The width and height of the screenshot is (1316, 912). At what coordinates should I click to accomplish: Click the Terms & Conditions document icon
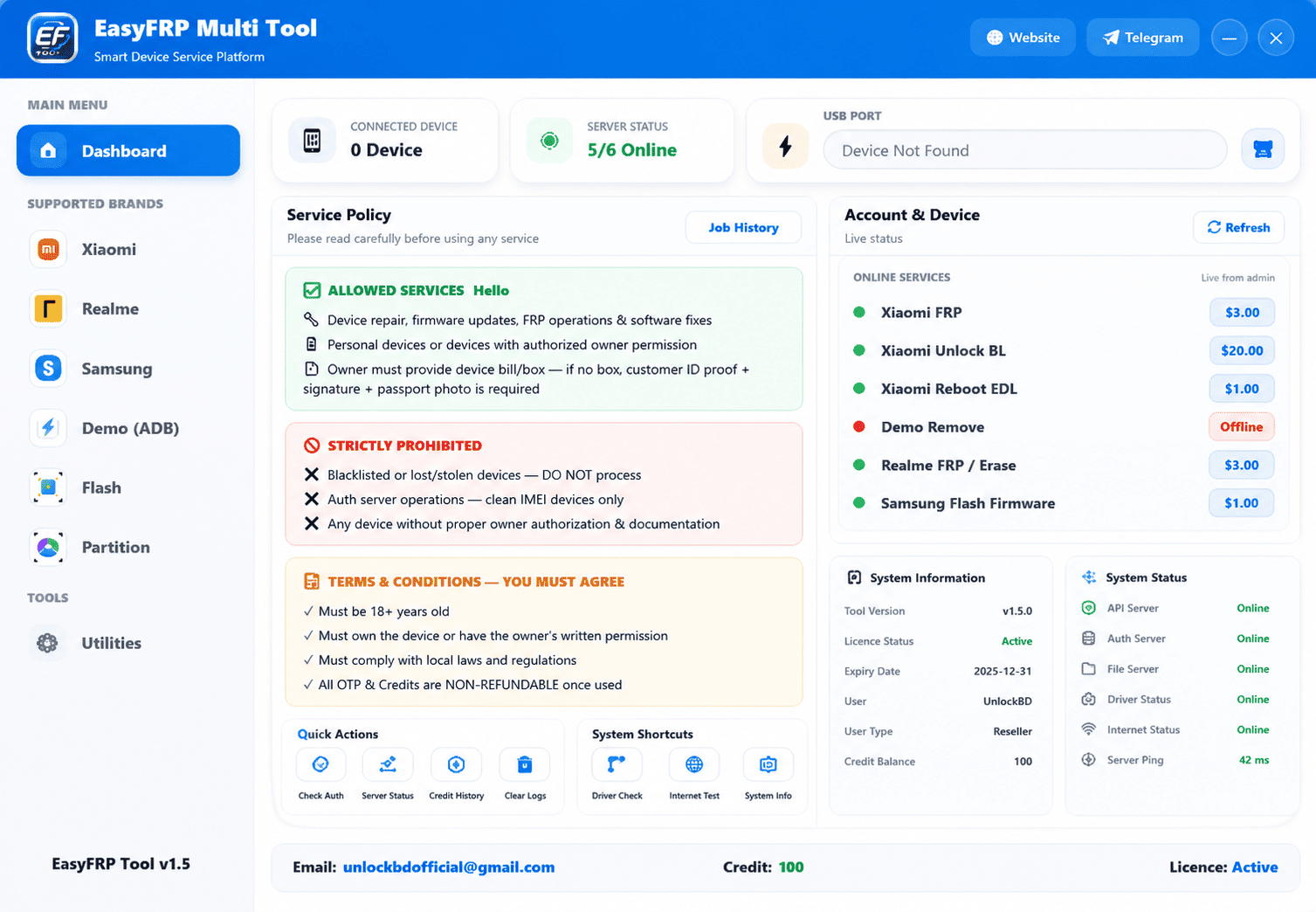[312, 582]
